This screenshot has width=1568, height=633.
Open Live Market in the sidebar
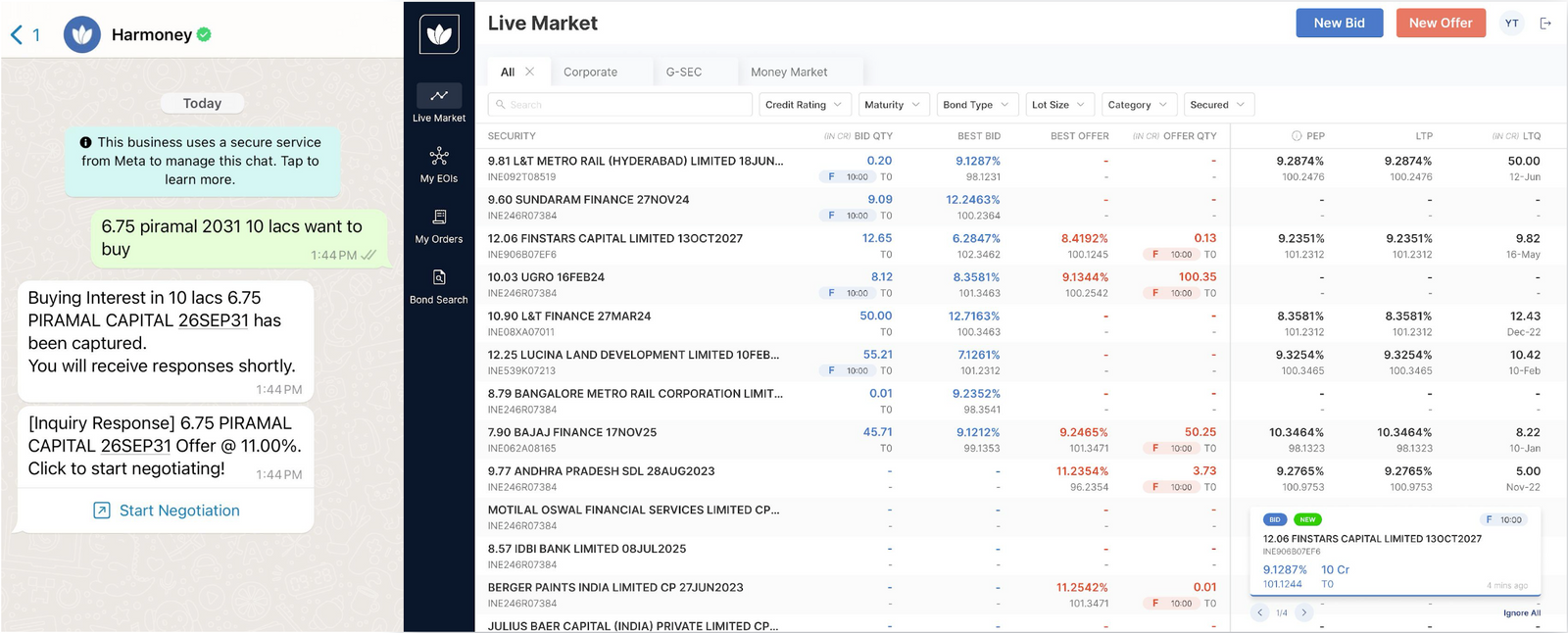coord(439,103)
